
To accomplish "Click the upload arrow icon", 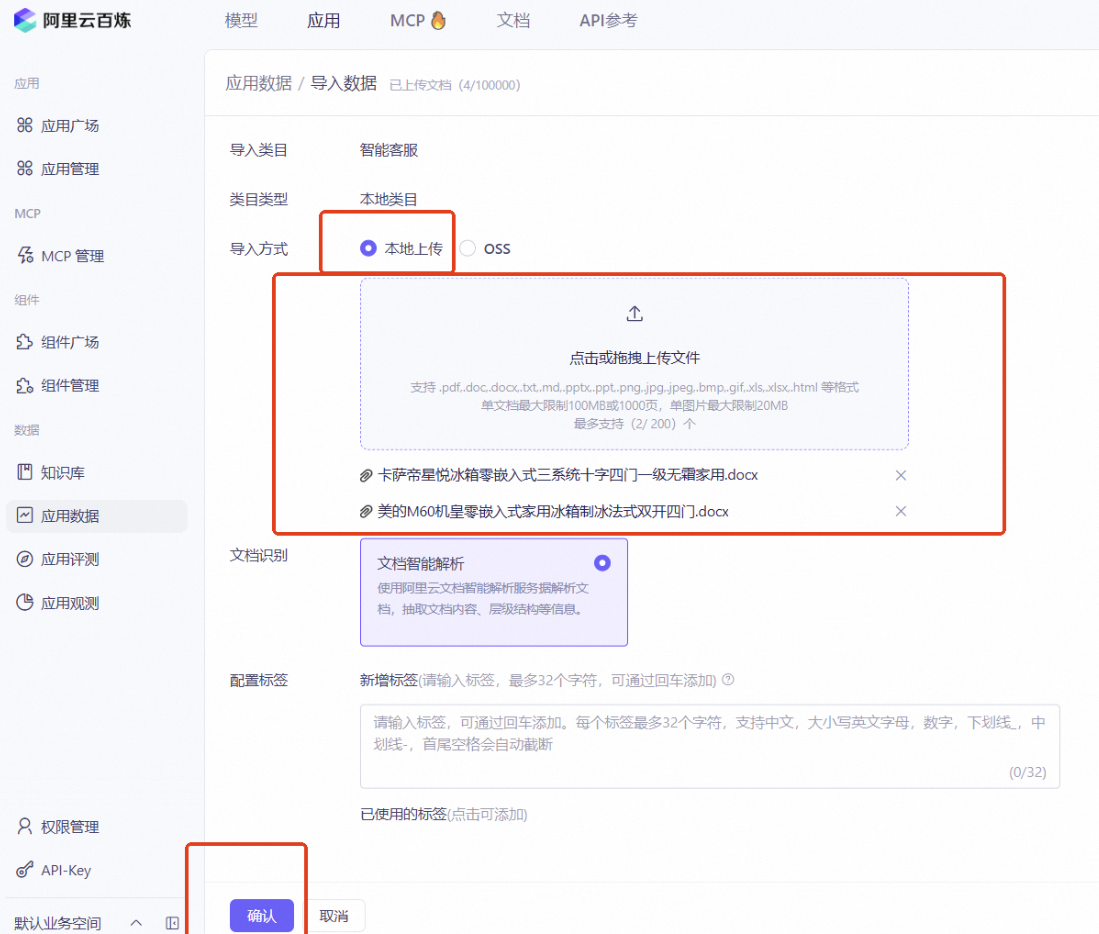I will (634, 314).
